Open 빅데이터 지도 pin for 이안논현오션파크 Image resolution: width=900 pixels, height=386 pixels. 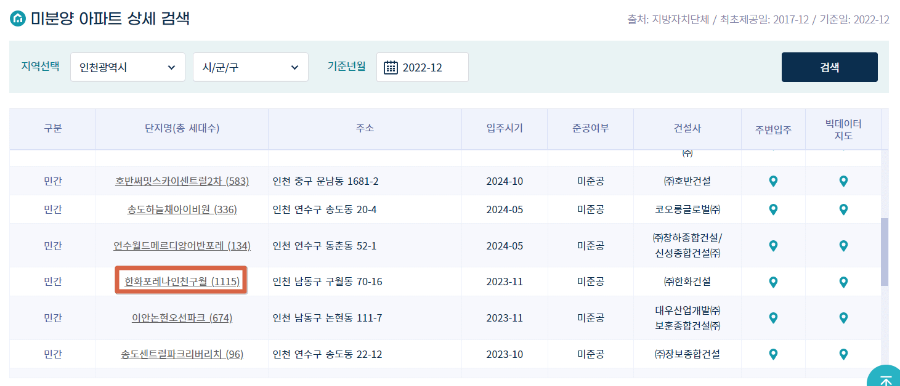[x=843, y=318]
